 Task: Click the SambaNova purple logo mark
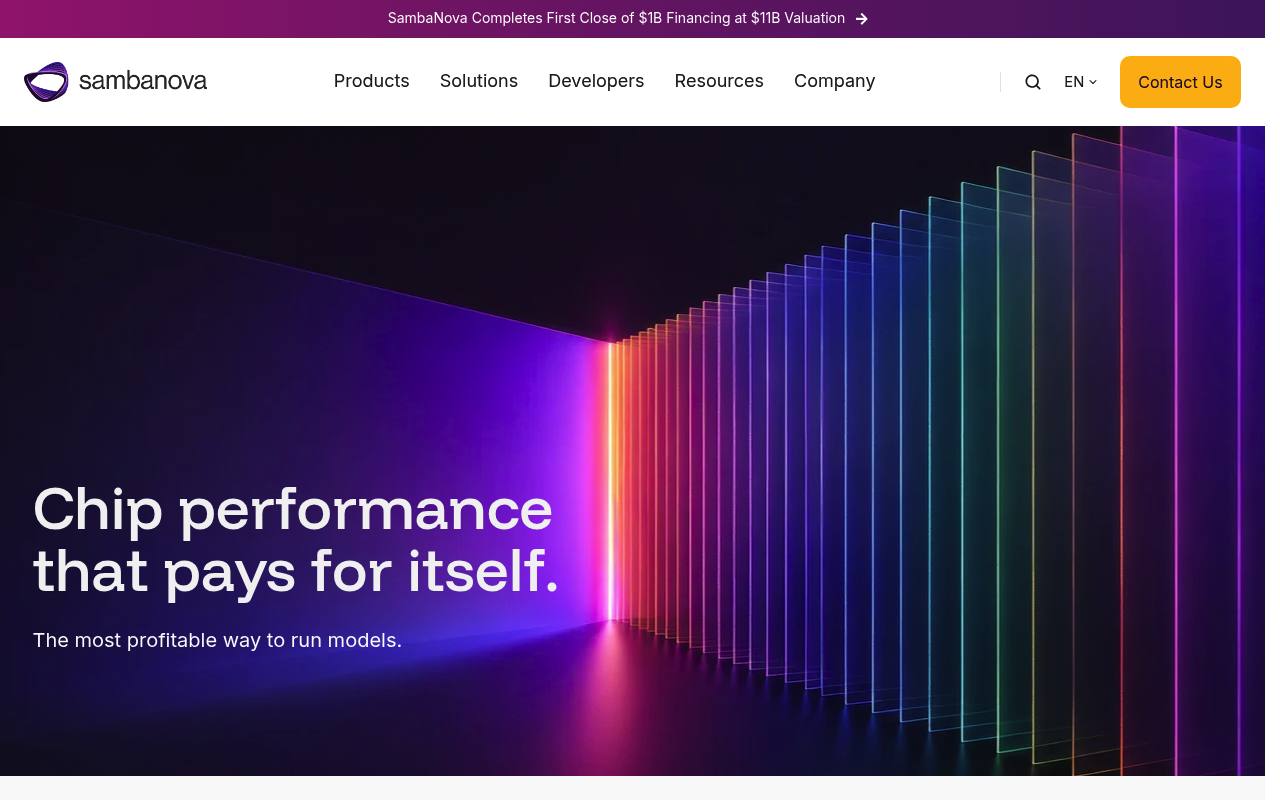(x=46, y=82)
